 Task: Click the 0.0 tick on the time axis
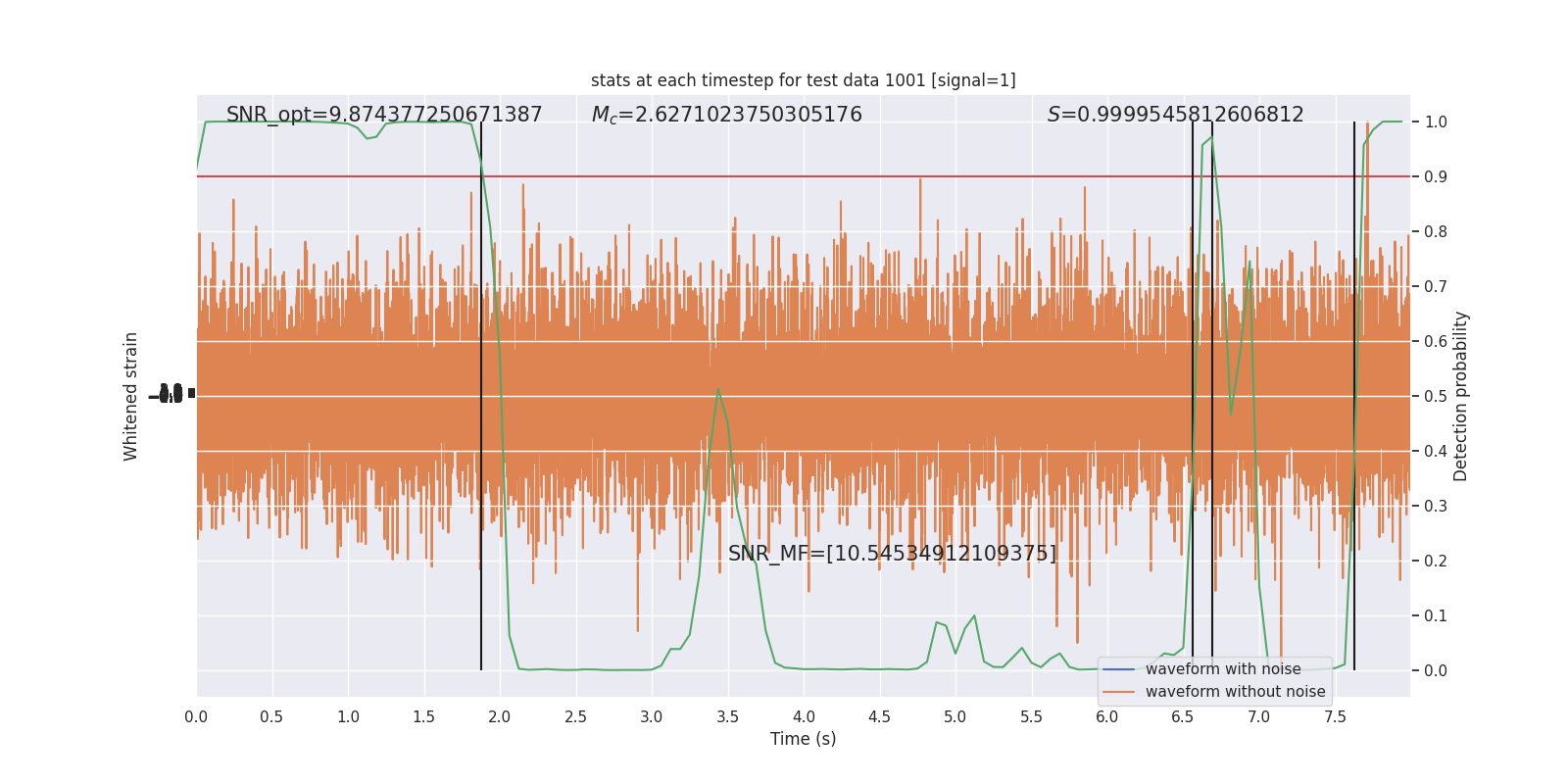coord(196,717)
